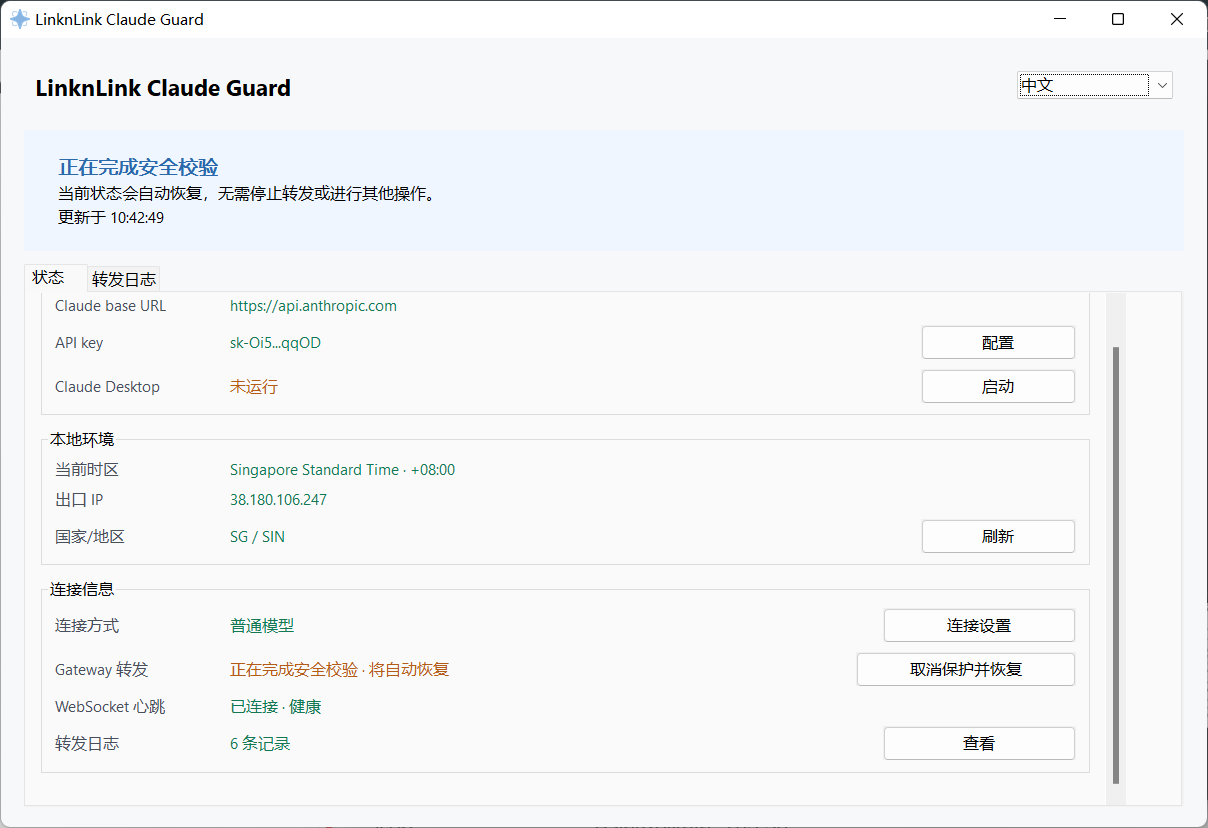Open the 中文 language dropdown
This screenshot has height=828, width=1208.
pyautogui.click(x=1095, y=85)
